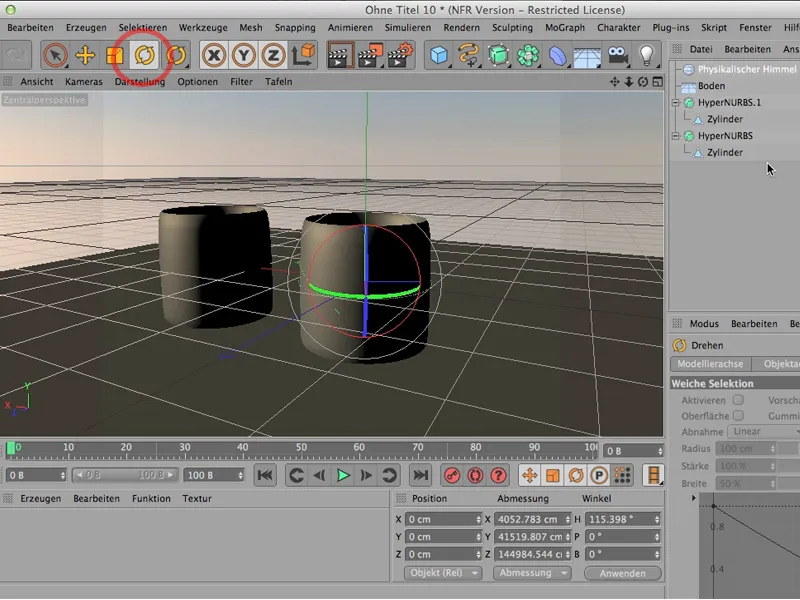Click record active objects key button
This screenshot has height=600, width=800.
[452, 476]
